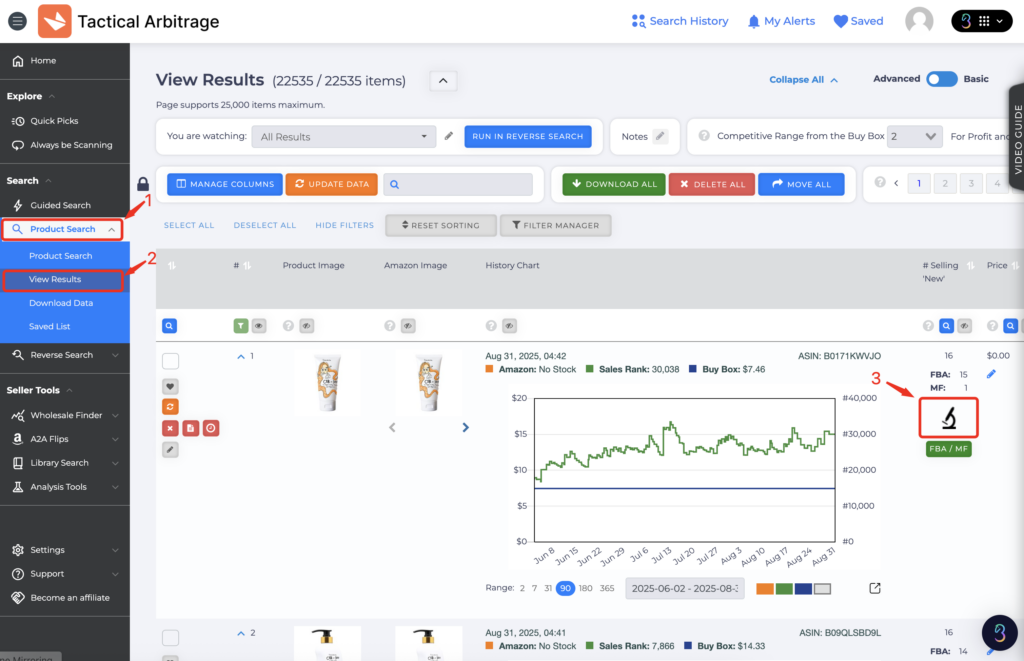This screenshot has height=661, width=1024.
Task: Edit Notes pencil icon
Action: click(660, 137)
